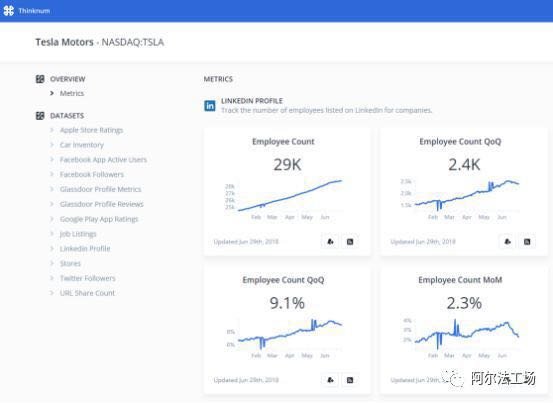
Task: Click the Thinknum brand name
Action: pyautogui.click(x=34, y=11)
